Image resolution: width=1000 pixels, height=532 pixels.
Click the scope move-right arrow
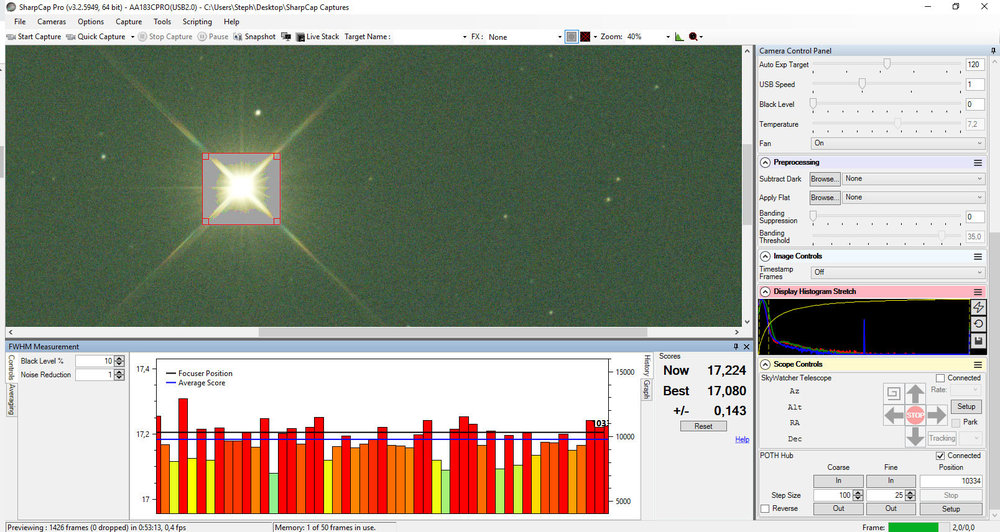(937, 414)
